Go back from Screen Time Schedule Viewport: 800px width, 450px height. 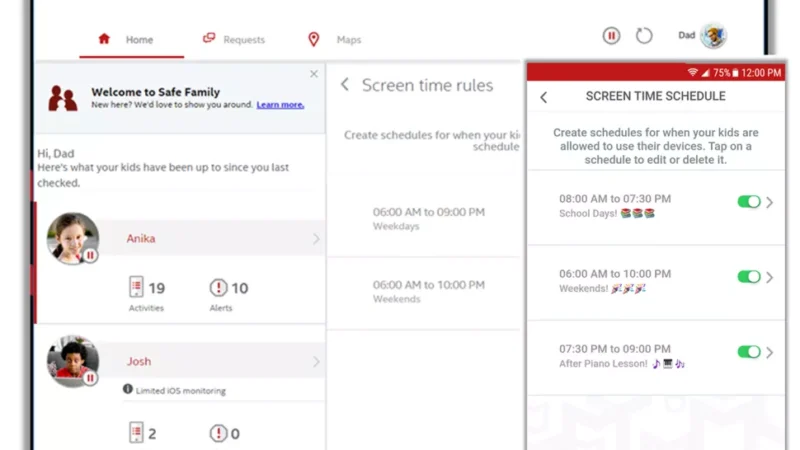(x=544, y=97)
